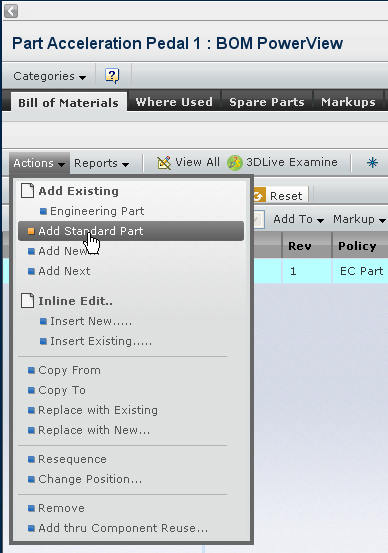Click the back arrow icon at top
This screenshot has height=553, width=388.
pos(11,11)
